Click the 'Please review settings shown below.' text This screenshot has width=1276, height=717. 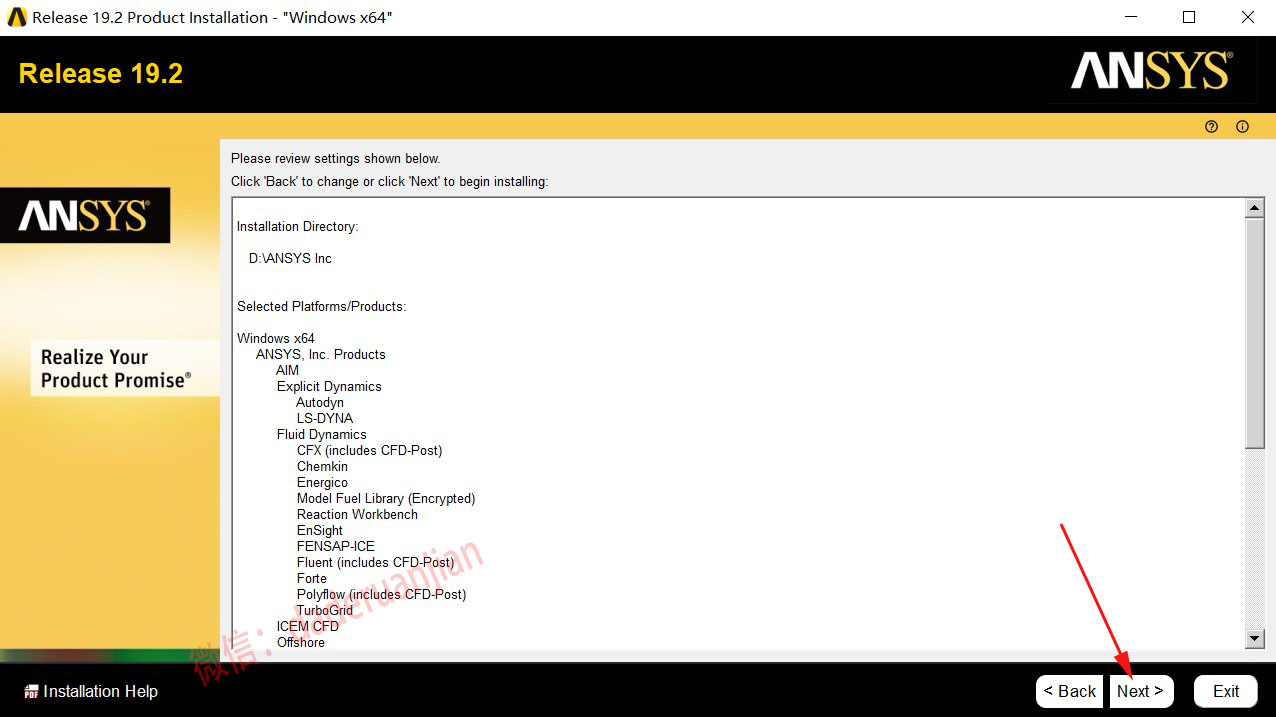tap(336, 159)
